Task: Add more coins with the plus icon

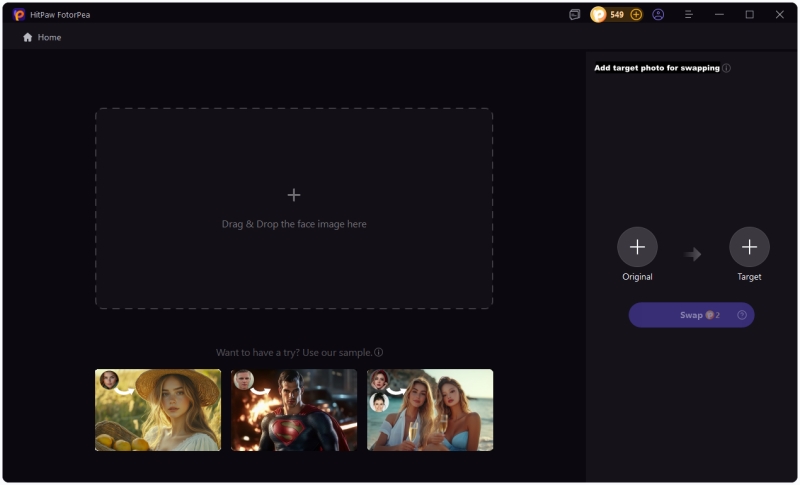Action: [x=636, y=15]
